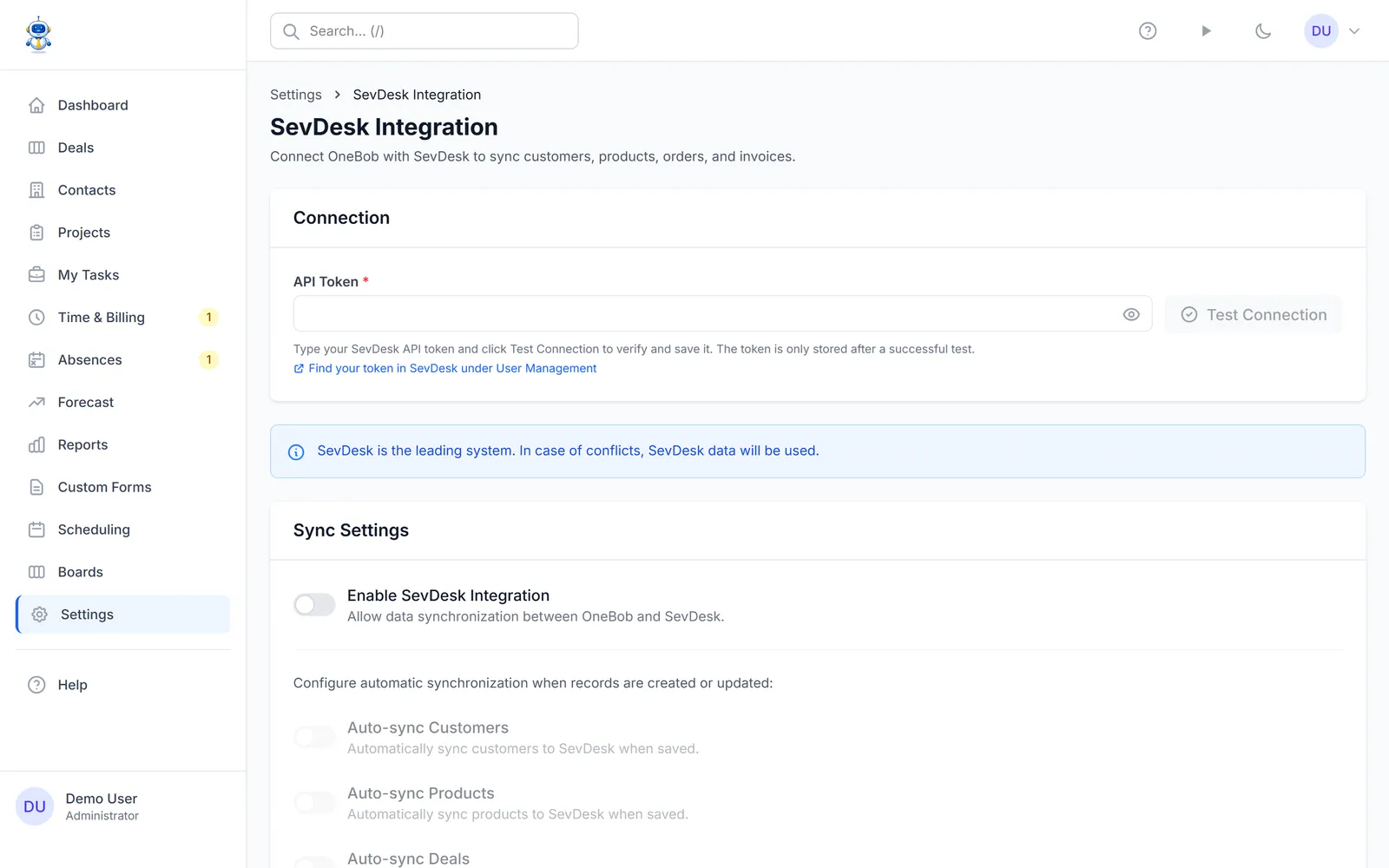
Task: Open Deals in the sidebar
Action: coord(123,148)
